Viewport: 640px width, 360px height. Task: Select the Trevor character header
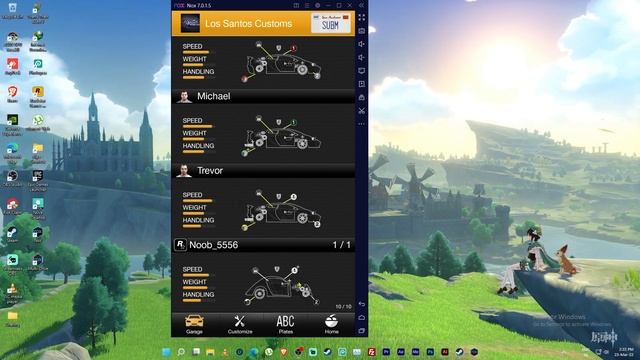click(x=263, y=171)
